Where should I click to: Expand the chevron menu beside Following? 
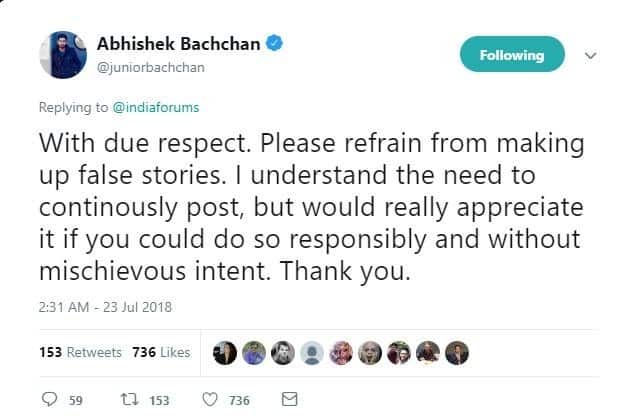point(590,54)
